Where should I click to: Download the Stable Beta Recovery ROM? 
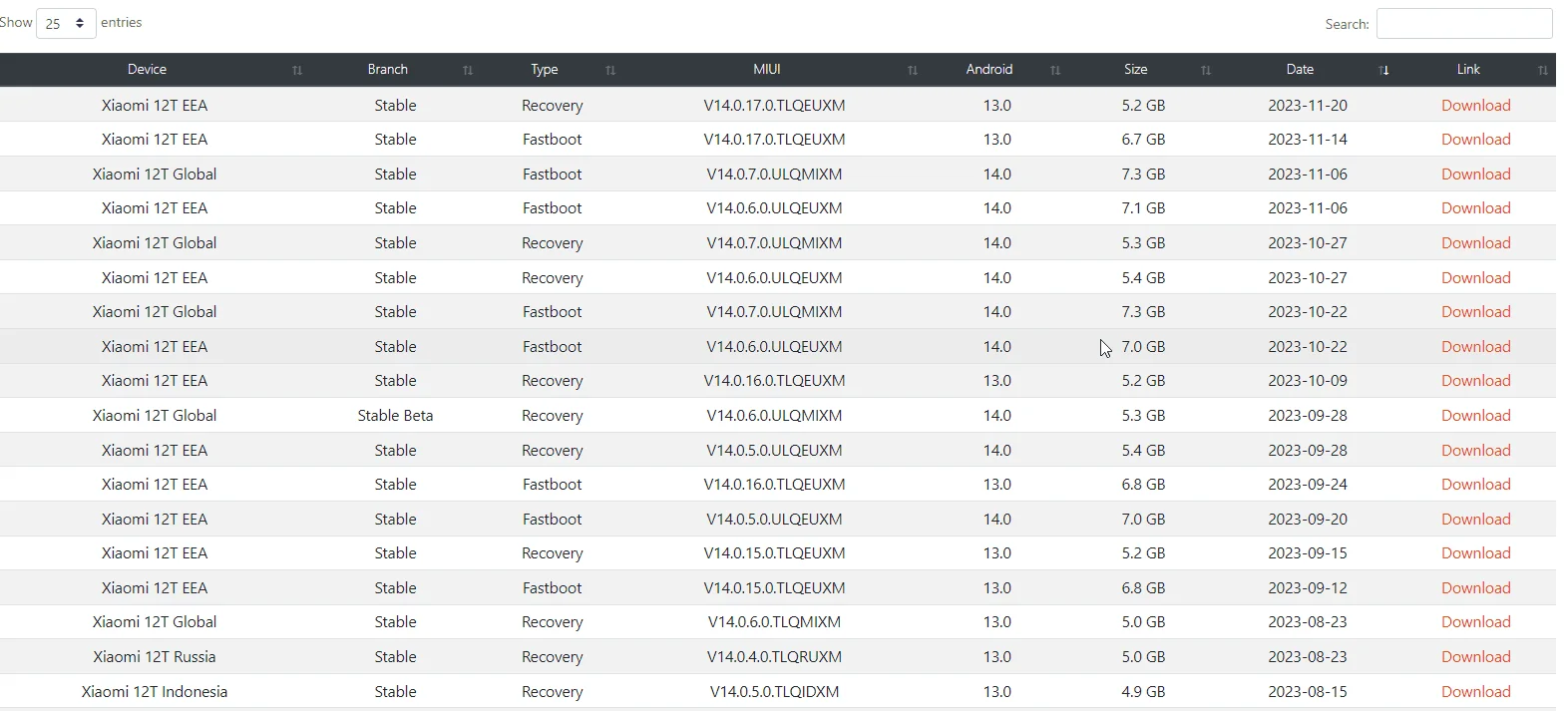1476,415
